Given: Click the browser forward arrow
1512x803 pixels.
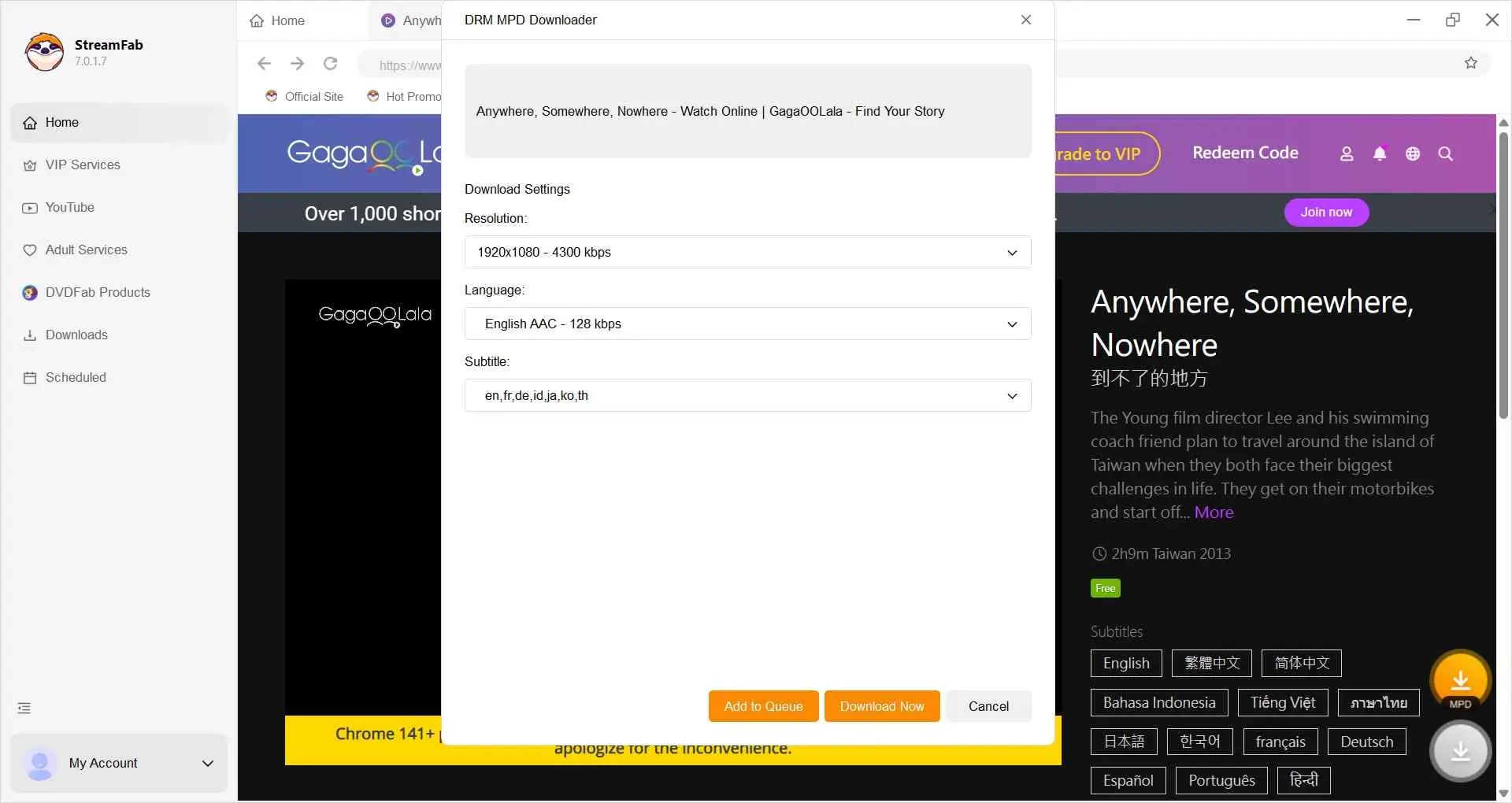Looking at the screenshot, I should [x=297, y=64].
